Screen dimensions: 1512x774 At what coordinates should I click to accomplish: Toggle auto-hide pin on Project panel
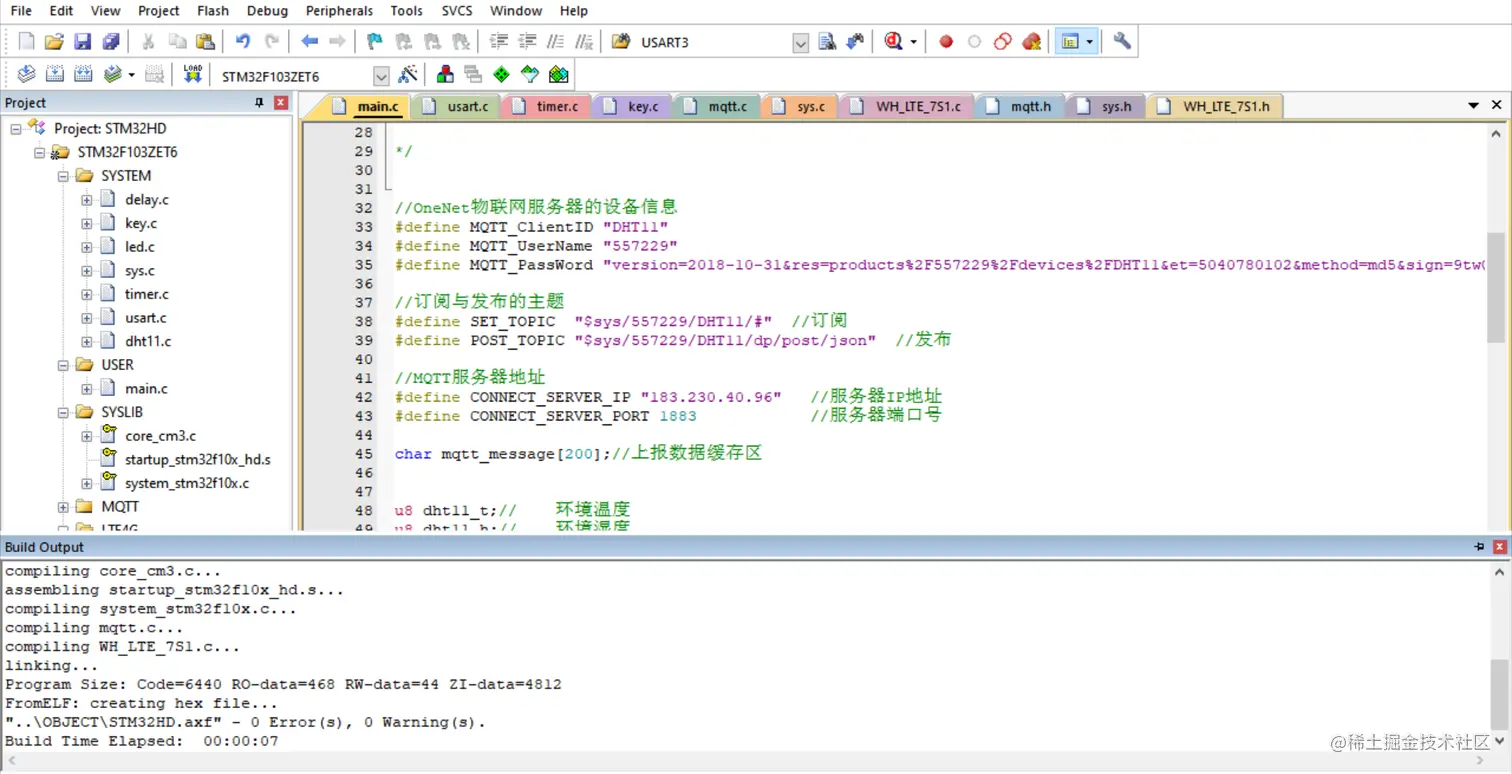click(259, 103)
